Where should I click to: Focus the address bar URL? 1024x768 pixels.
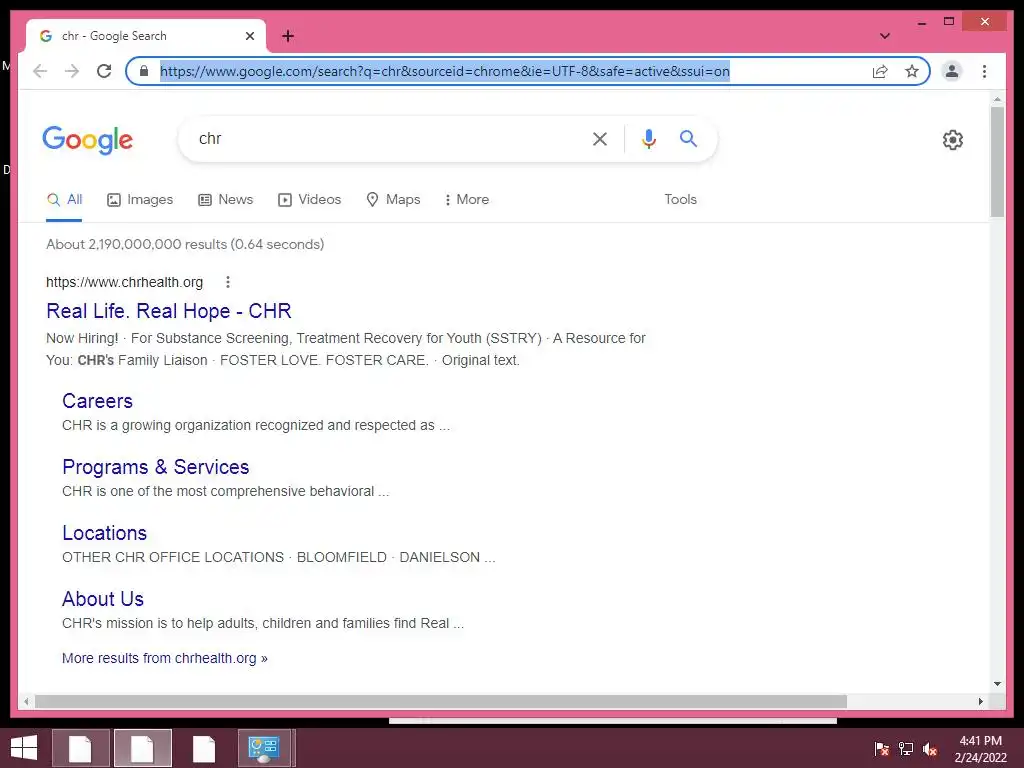coord(445,71)
